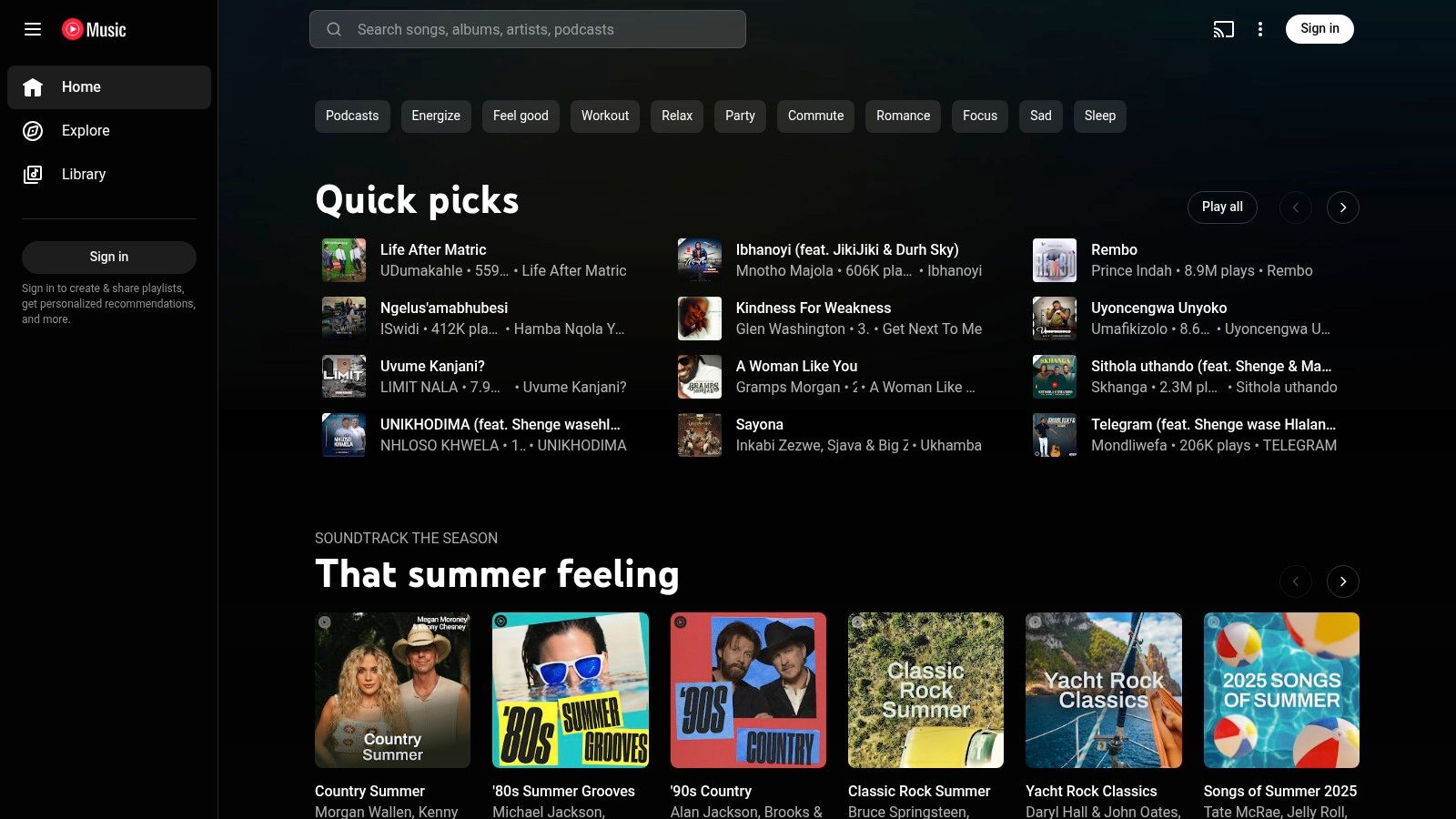
Task: Select the Commute chip
Action: [815, 116]
